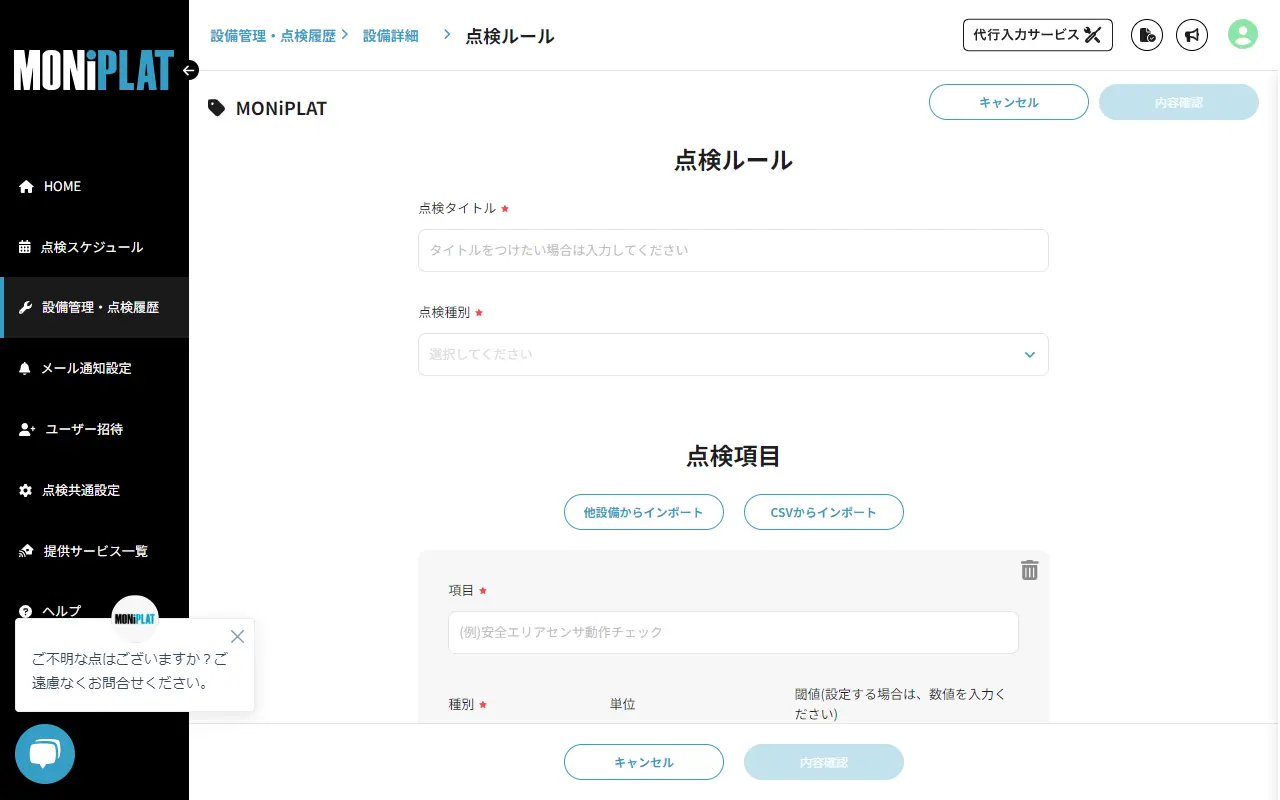This screenshot has width=1280, height=800.
Task: Open ユーザー招待 user-invite icon
Action: coord(24,429)
